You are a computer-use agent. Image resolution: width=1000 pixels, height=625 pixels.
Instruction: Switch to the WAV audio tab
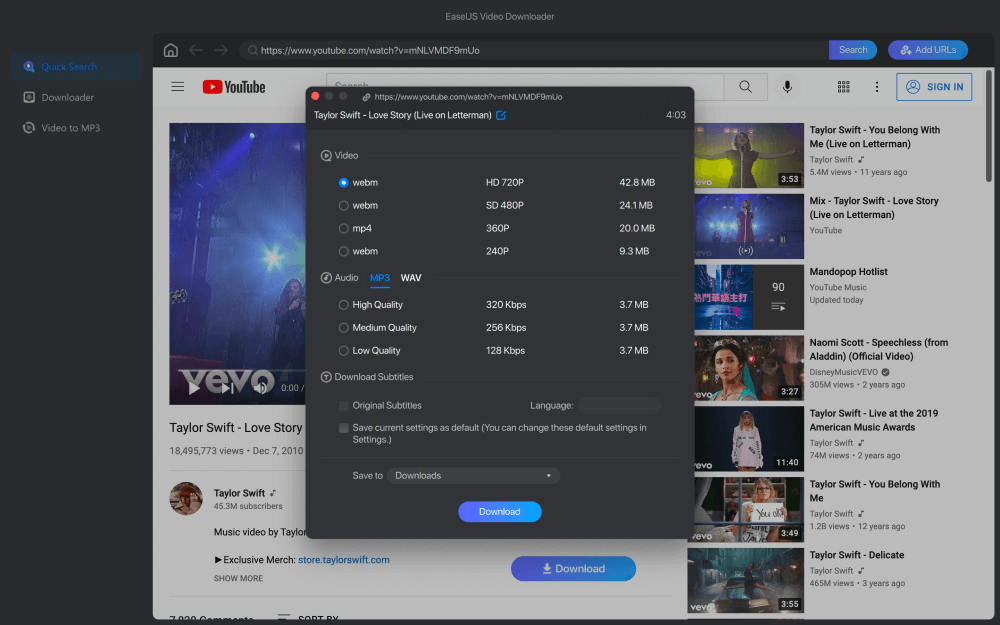(411, 278)
